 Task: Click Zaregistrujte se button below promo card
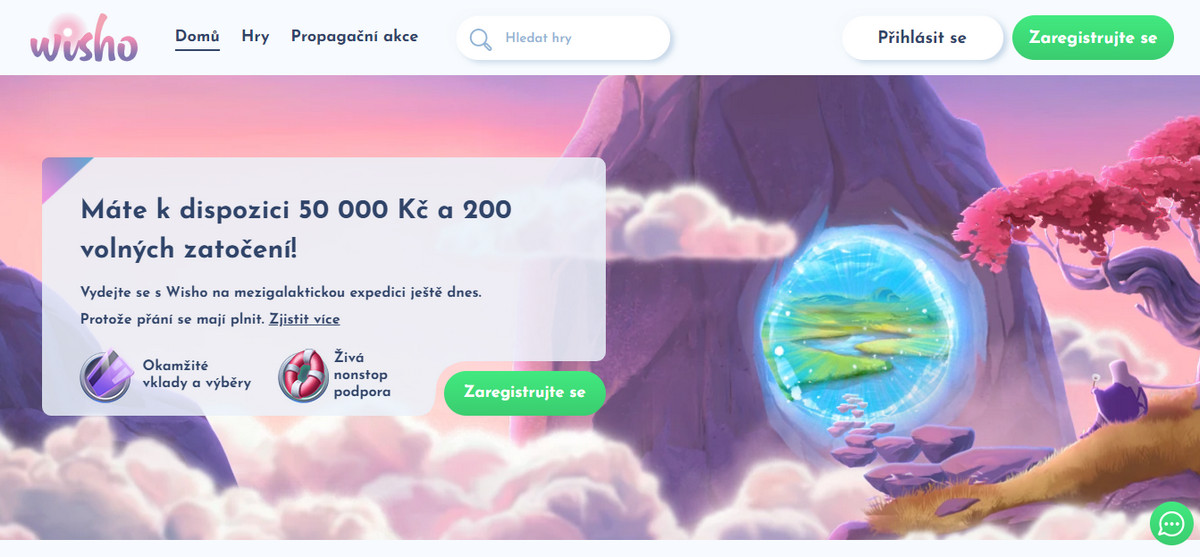tap(525, 393)
